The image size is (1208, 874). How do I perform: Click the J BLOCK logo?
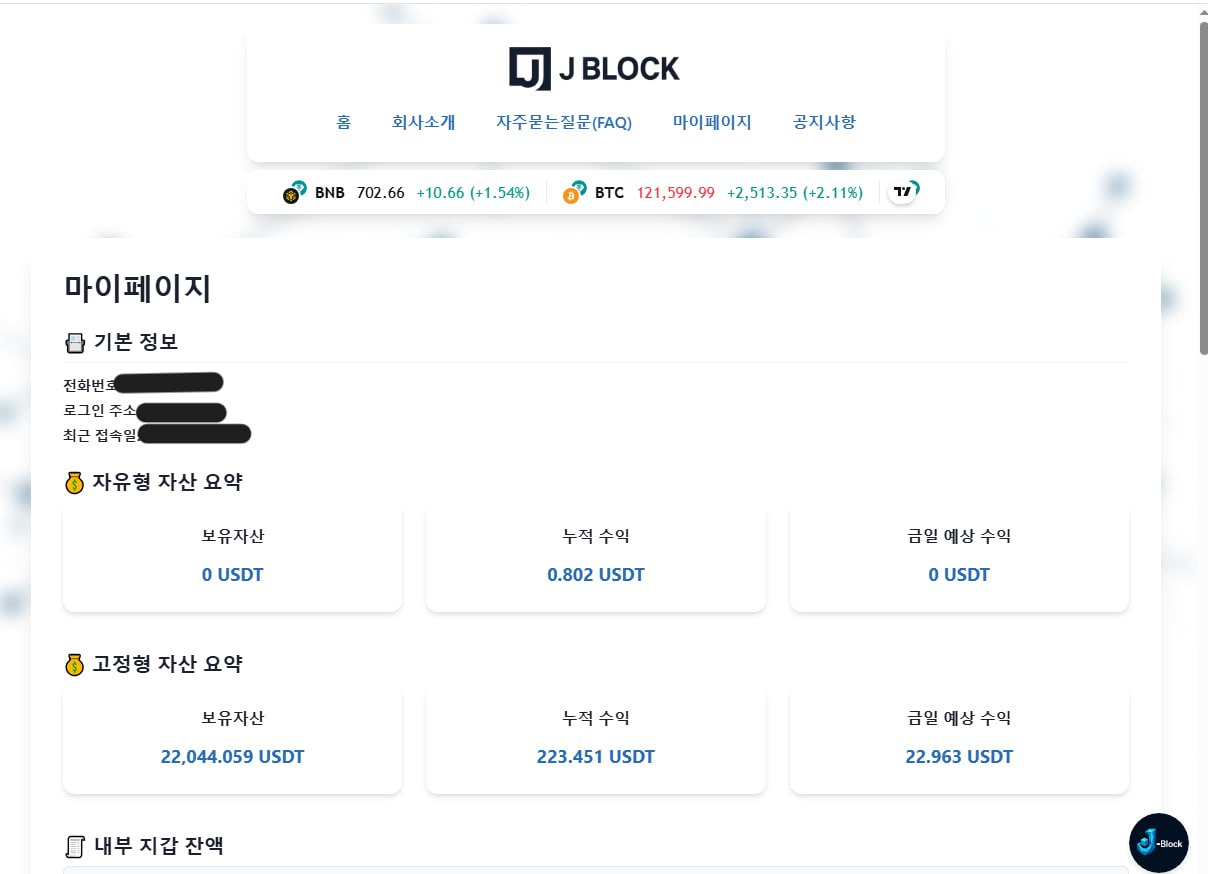594,69
